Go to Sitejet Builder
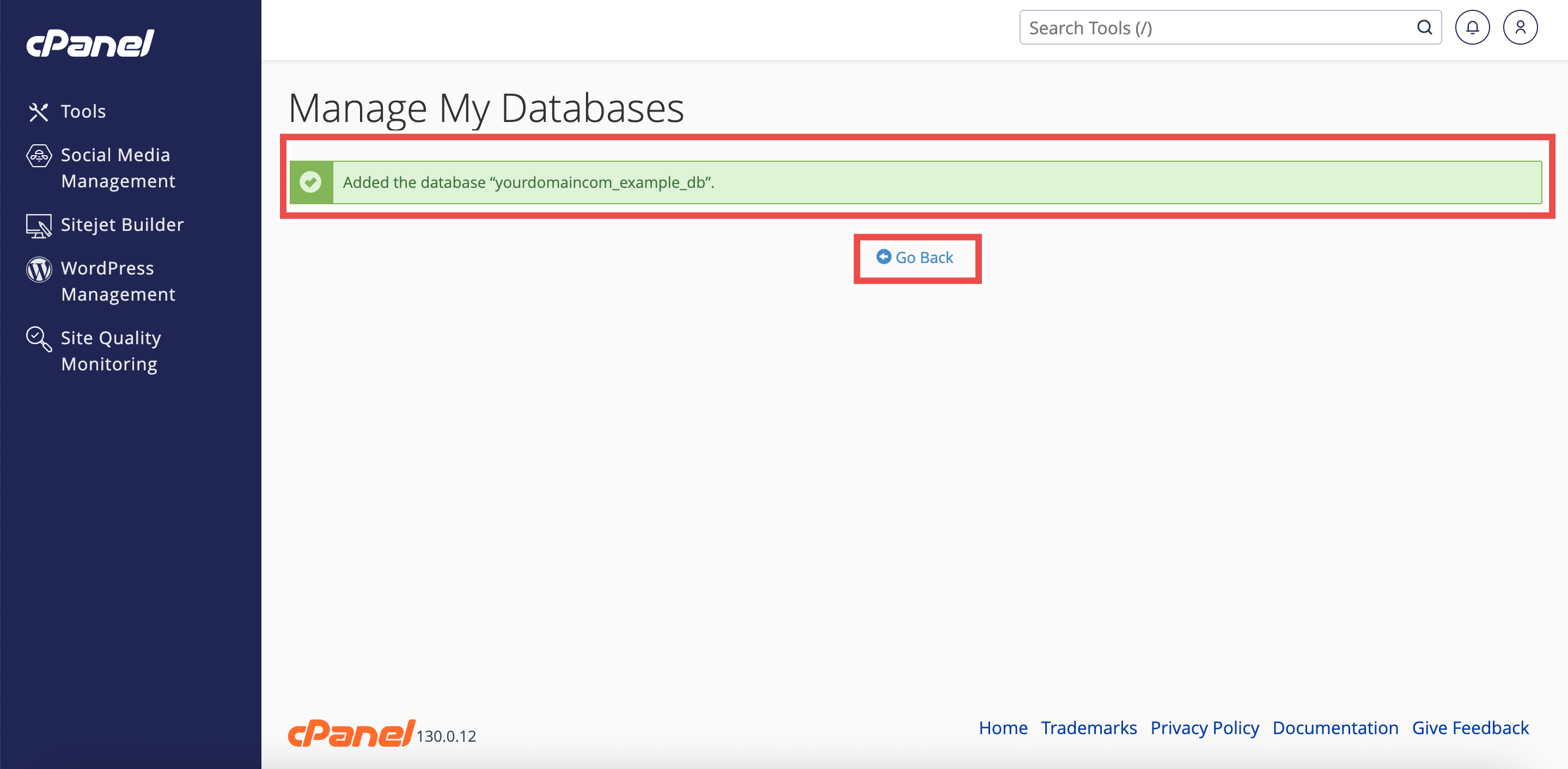Screen dimensions: 1568x769 pyautogui.click(x=123, y=225)
